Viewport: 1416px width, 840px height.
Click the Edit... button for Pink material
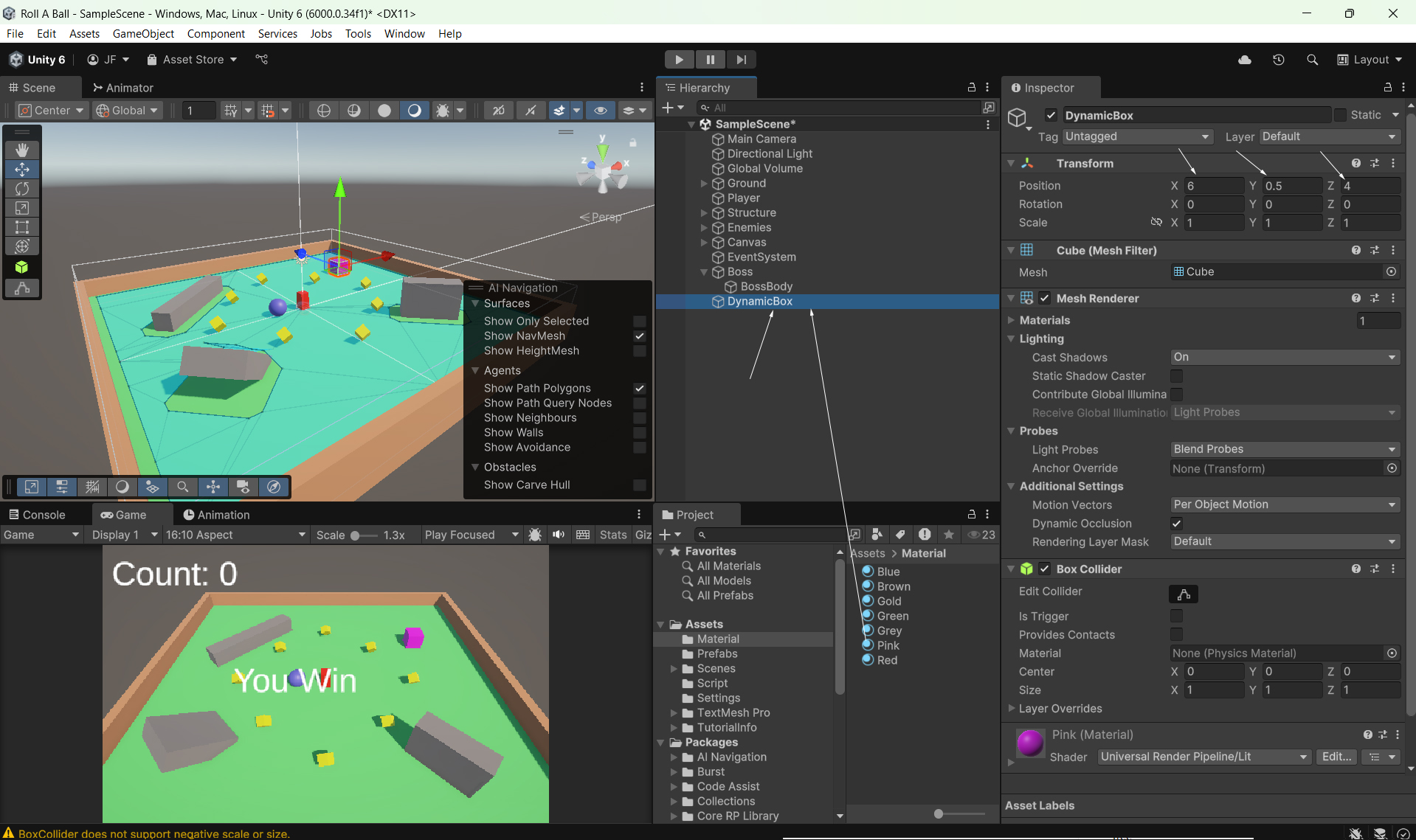pos(1336,757)
